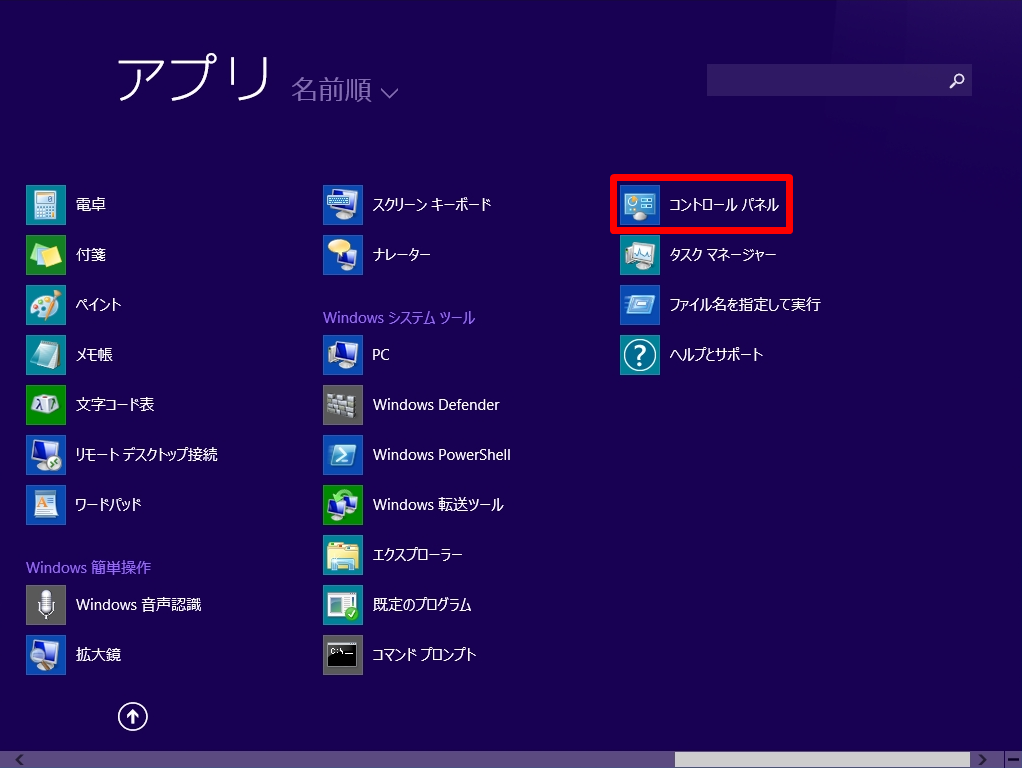Click the ペイント text label
This screenshot has height=768, width=1022.
(x=98, y=304)
